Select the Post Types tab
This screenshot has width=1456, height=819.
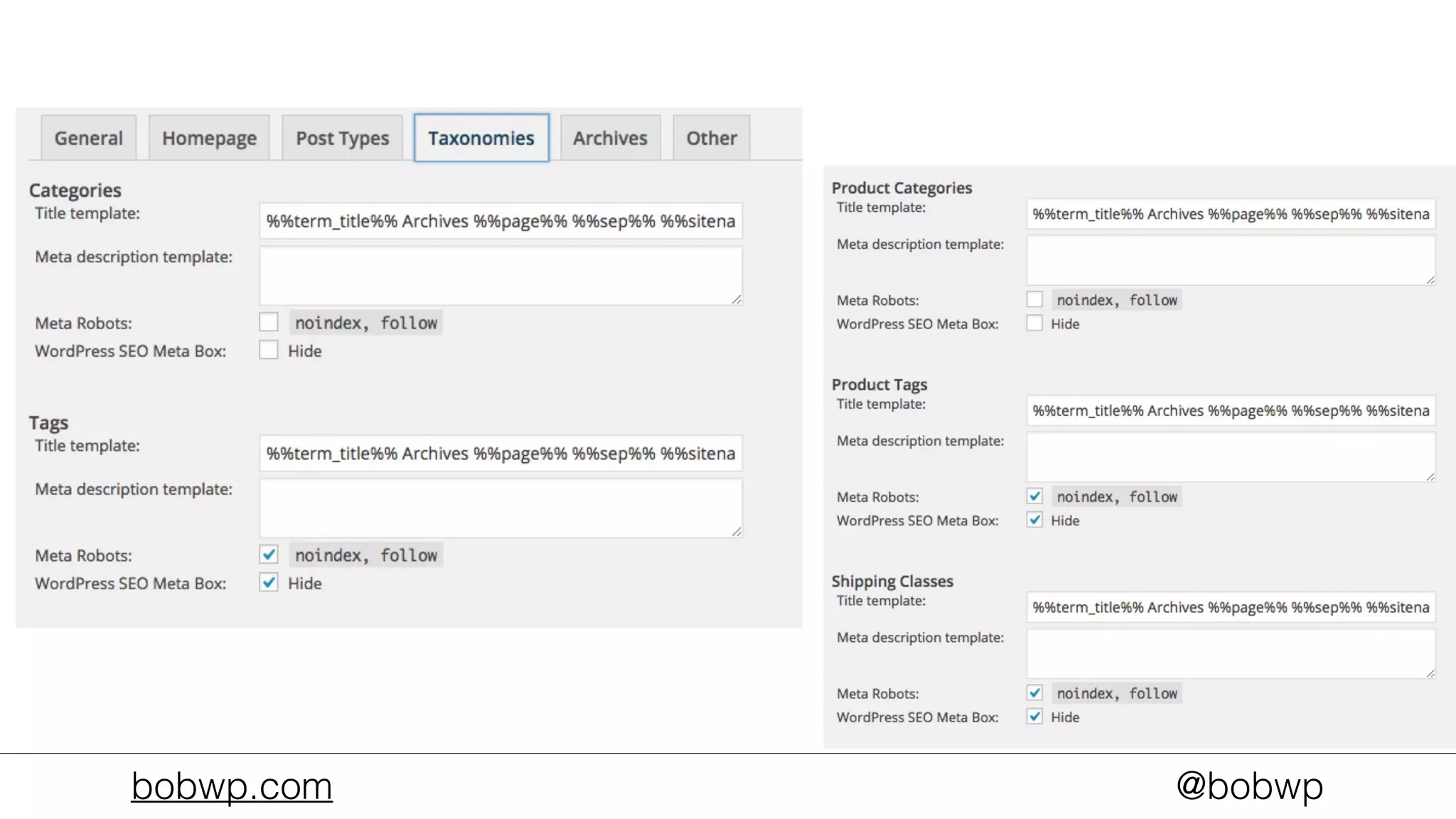click(x=342, y=138)
